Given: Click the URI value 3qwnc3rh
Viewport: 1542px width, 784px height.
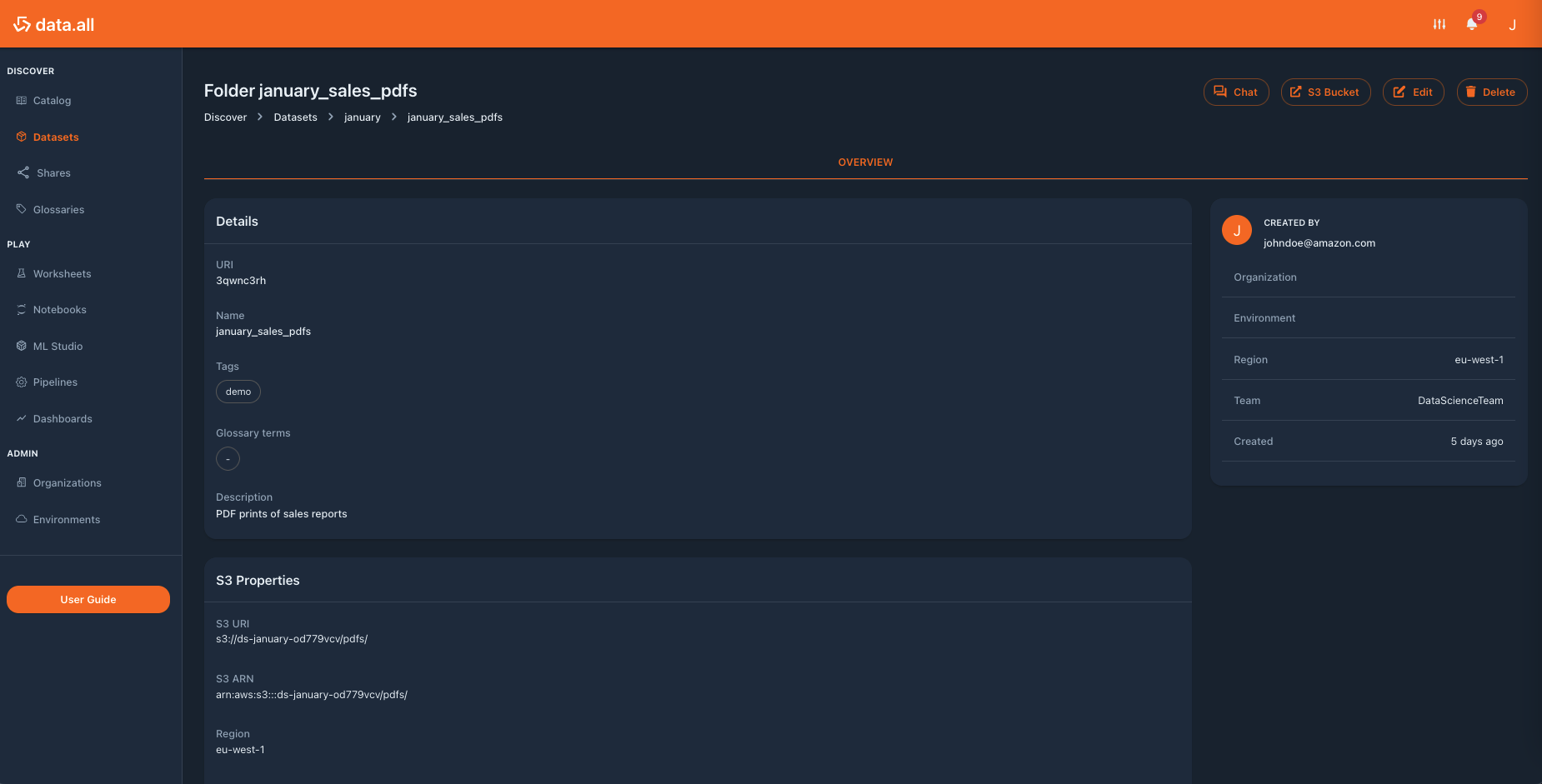Looking at the screenshot, I should point(241,281).
